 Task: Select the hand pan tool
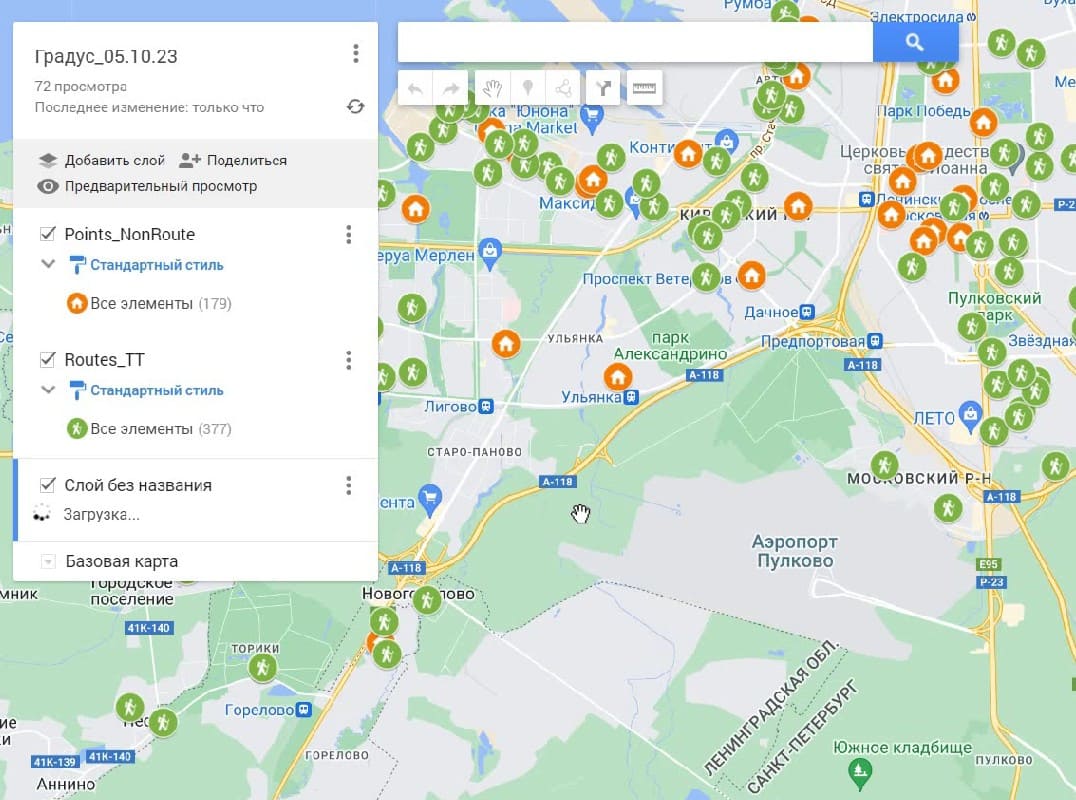pyautogui.click(x=492, y=88)
